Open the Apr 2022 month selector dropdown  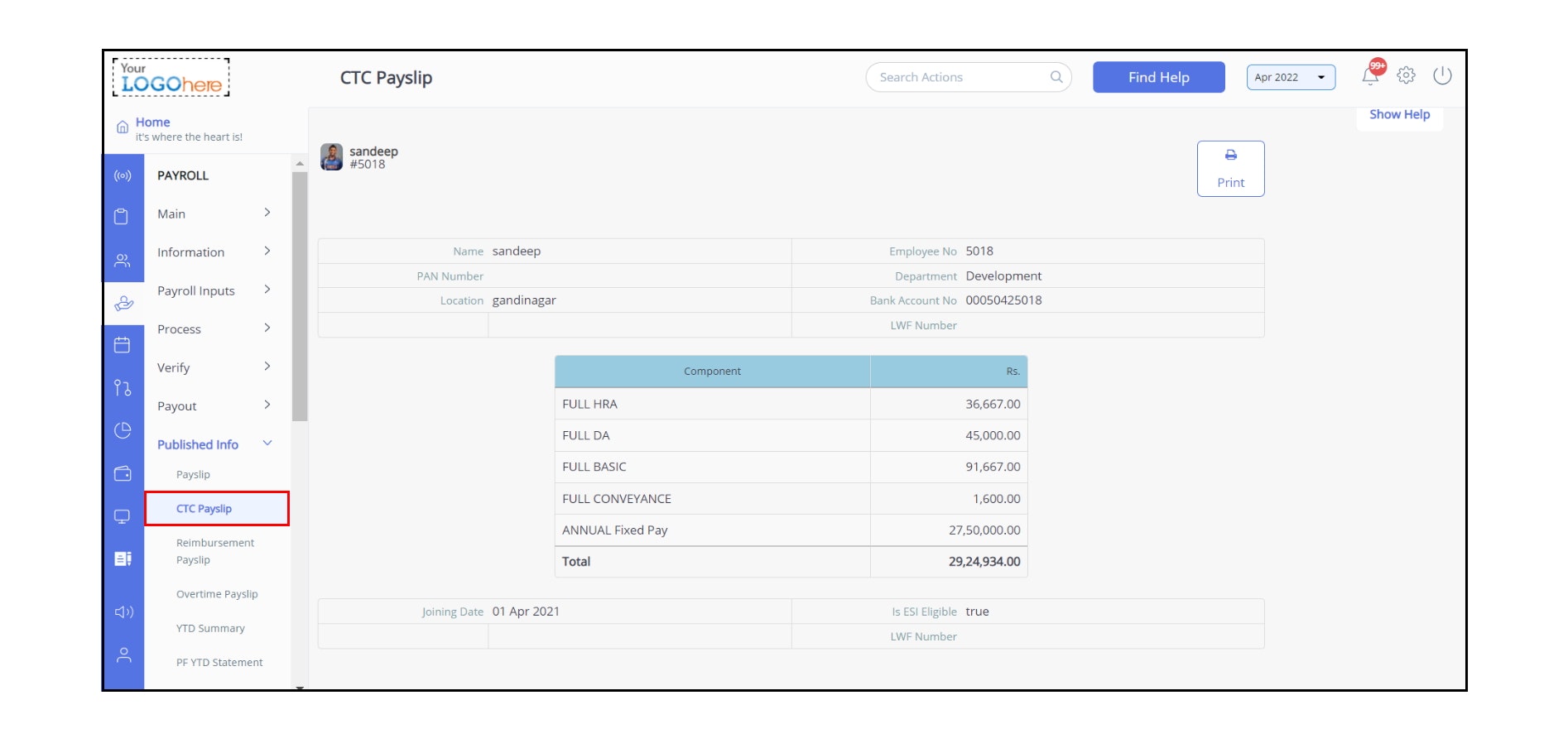point(1290,77)
